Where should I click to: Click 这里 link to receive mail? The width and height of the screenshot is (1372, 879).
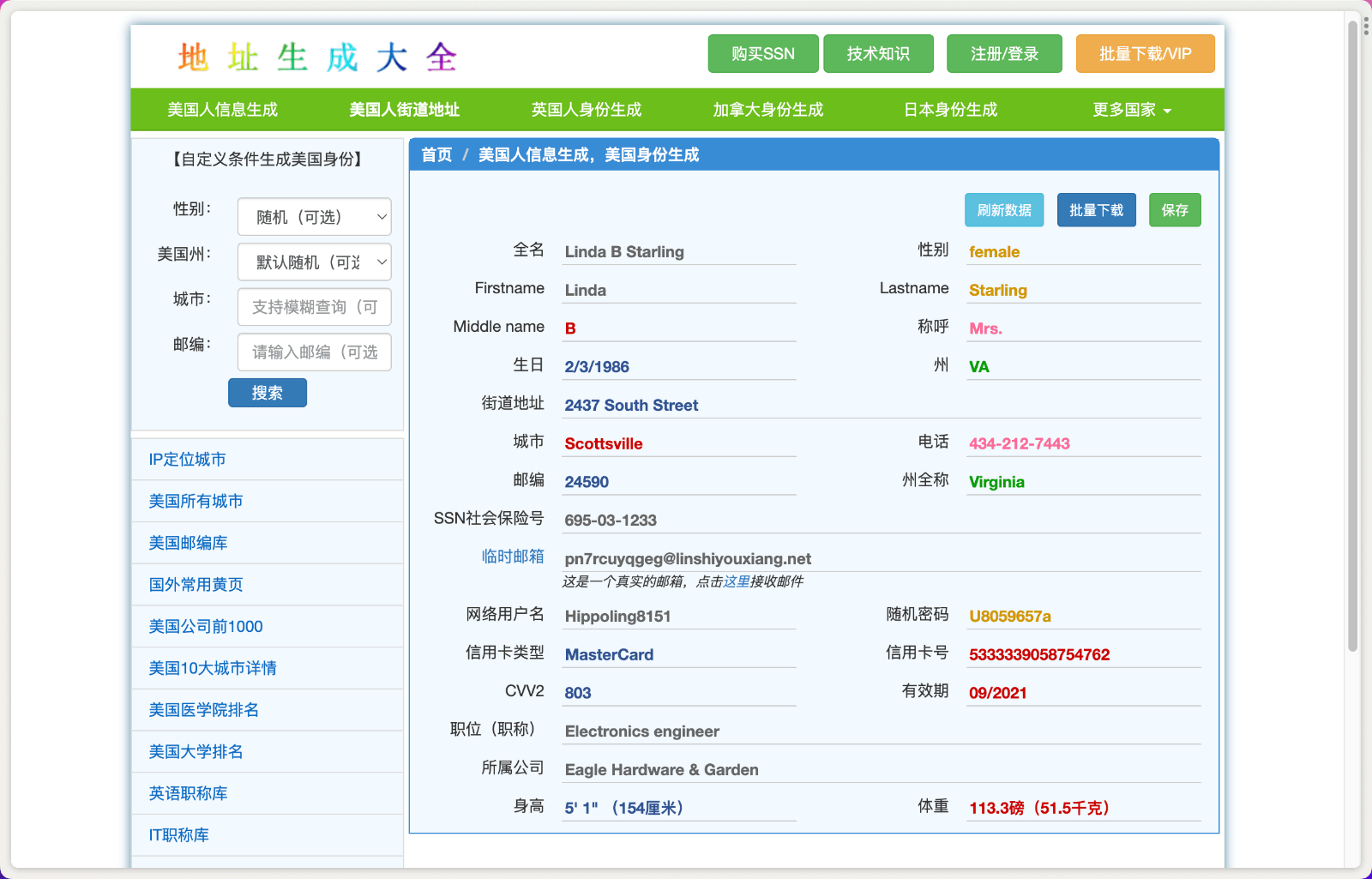click(736, 581)
